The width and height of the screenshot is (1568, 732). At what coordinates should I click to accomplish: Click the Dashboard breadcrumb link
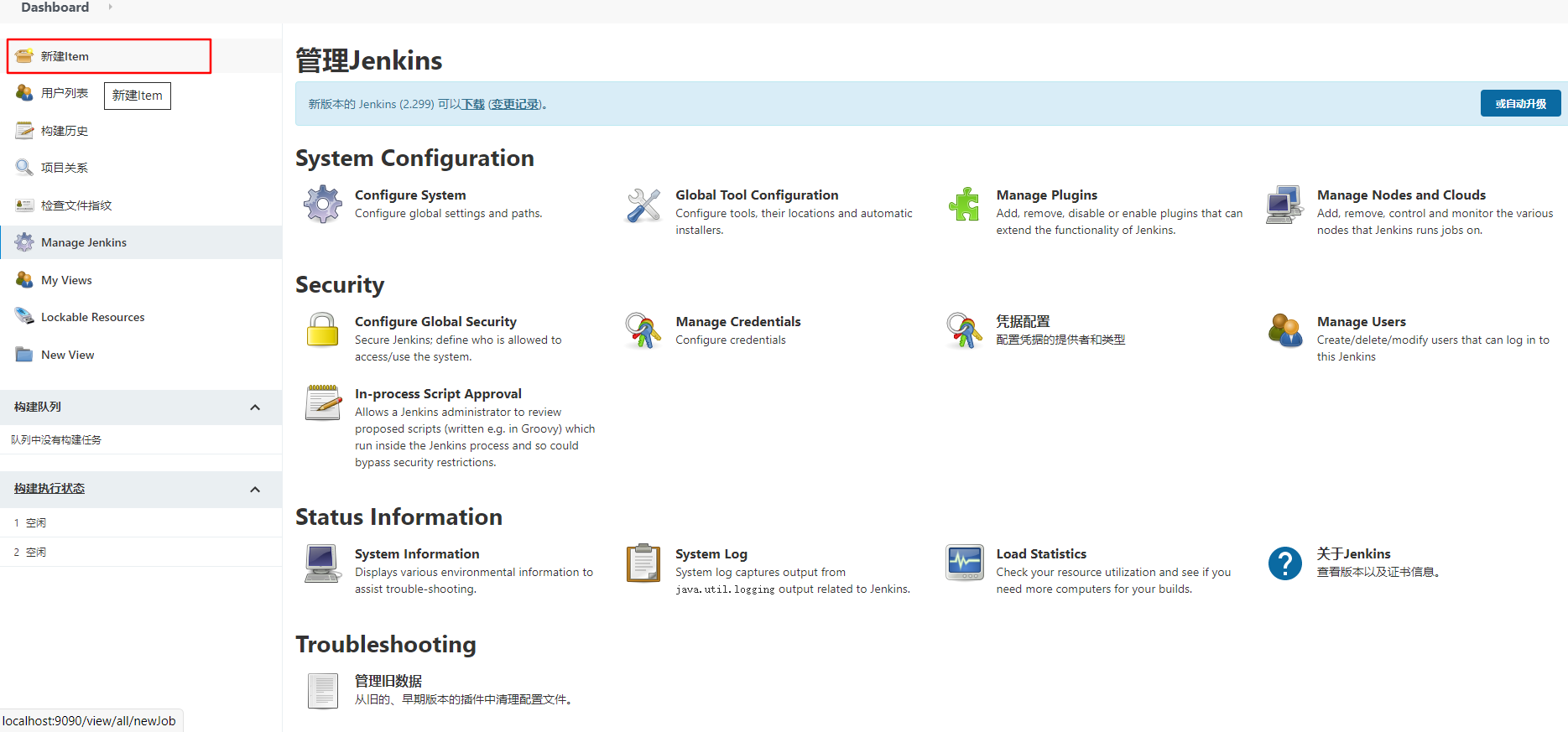click(55, 8)
